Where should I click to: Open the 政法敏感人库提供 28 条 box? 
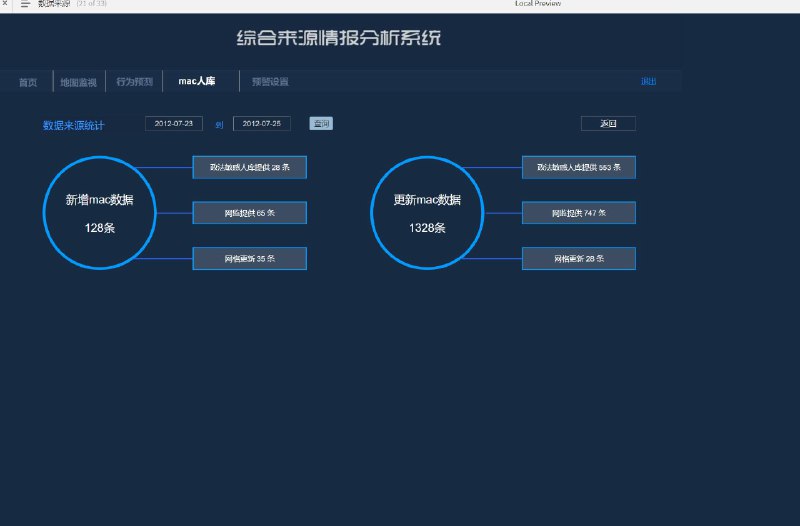(249, 167)
